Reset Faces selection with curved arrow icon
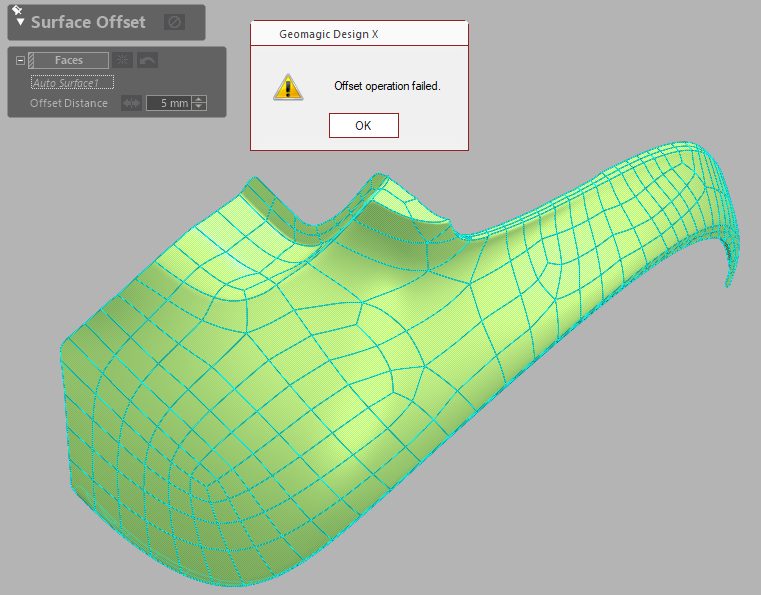Screen dimensions: 761x595 pos(148,60)
